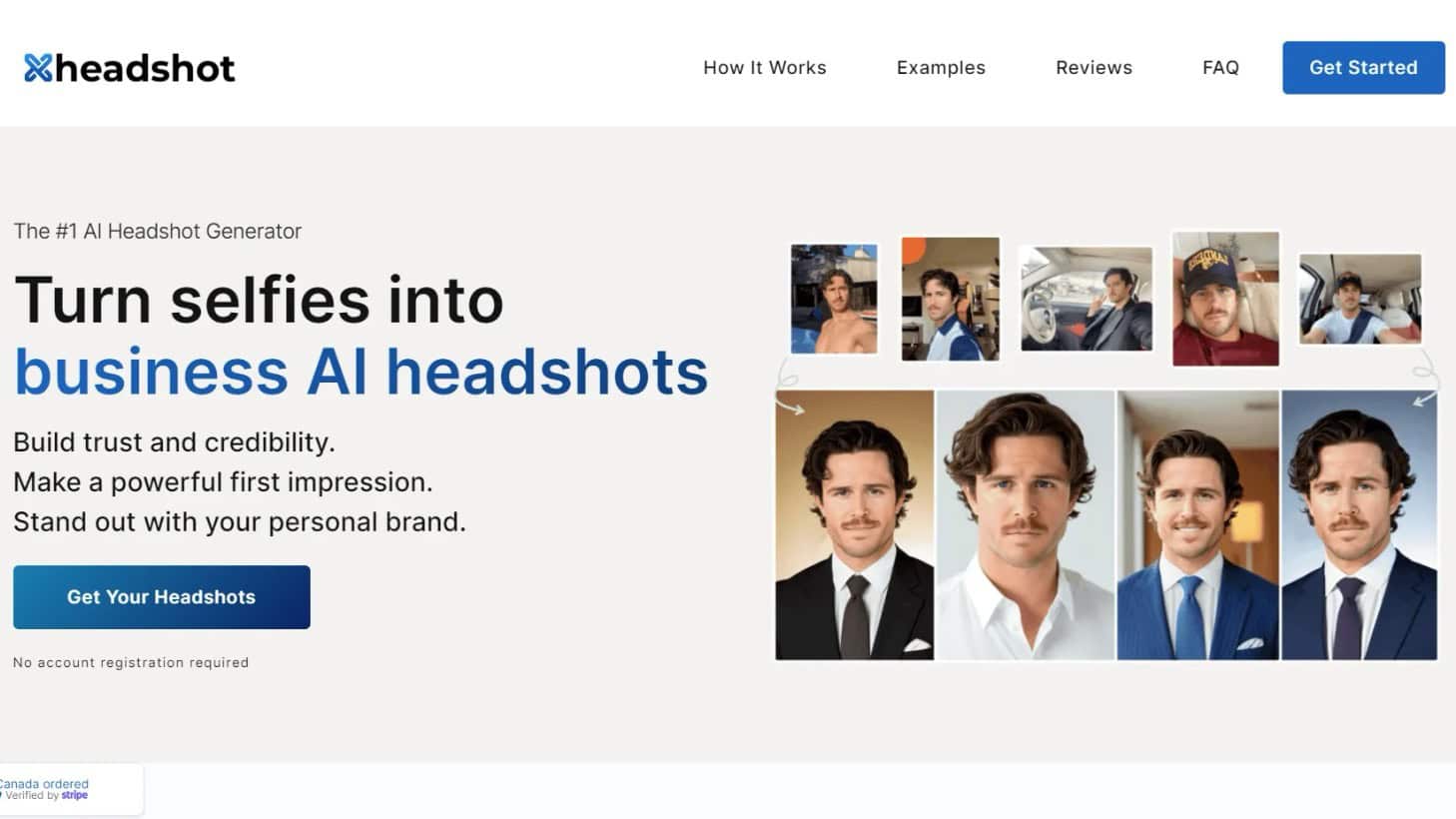Select the blue blazer selfie thumbnail

[x=950, y=298]
